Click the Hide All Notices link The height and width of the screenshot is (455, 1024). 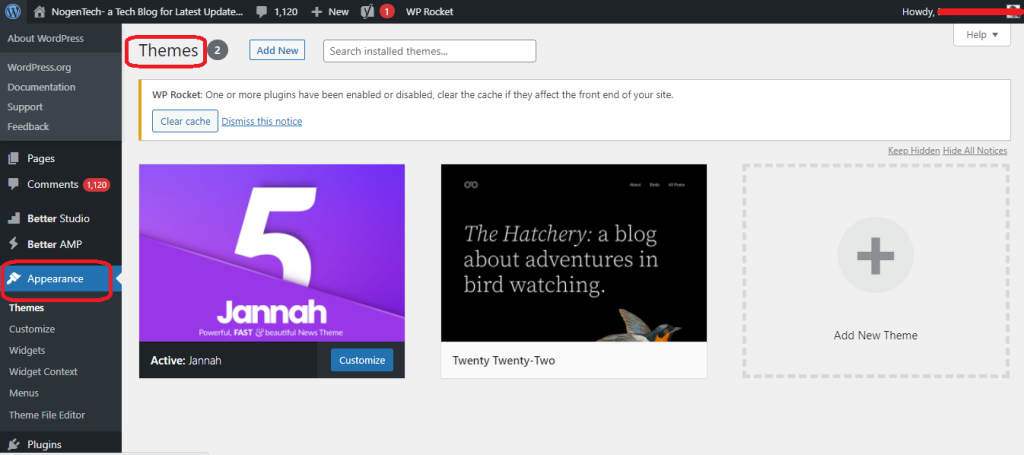(x=975, y=151)
